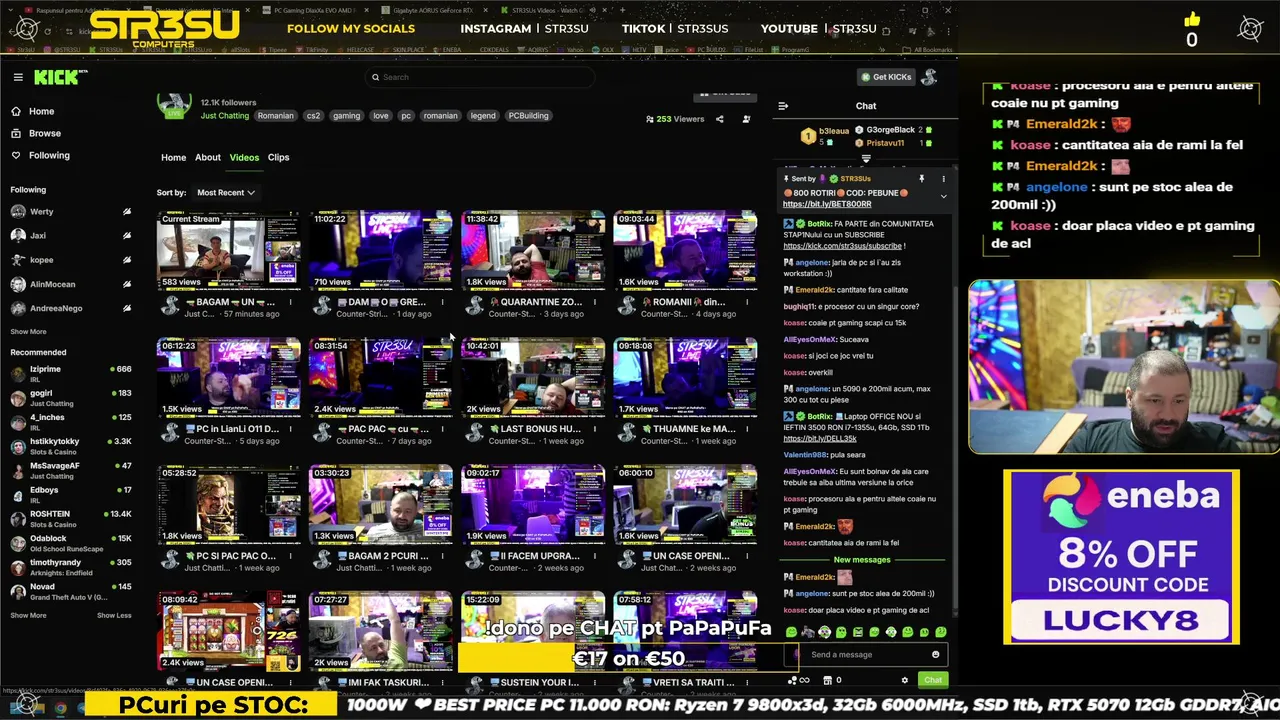Open options menu for TIUAMNE ke MA video
This screenshot has height=720, width=1280.
(x=746, y=429)
